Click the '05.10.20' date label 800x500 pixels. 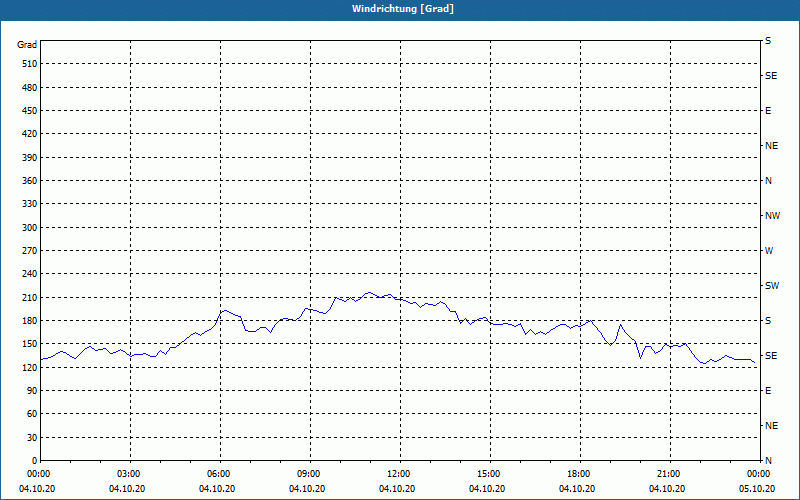click(x=757, y=488)
